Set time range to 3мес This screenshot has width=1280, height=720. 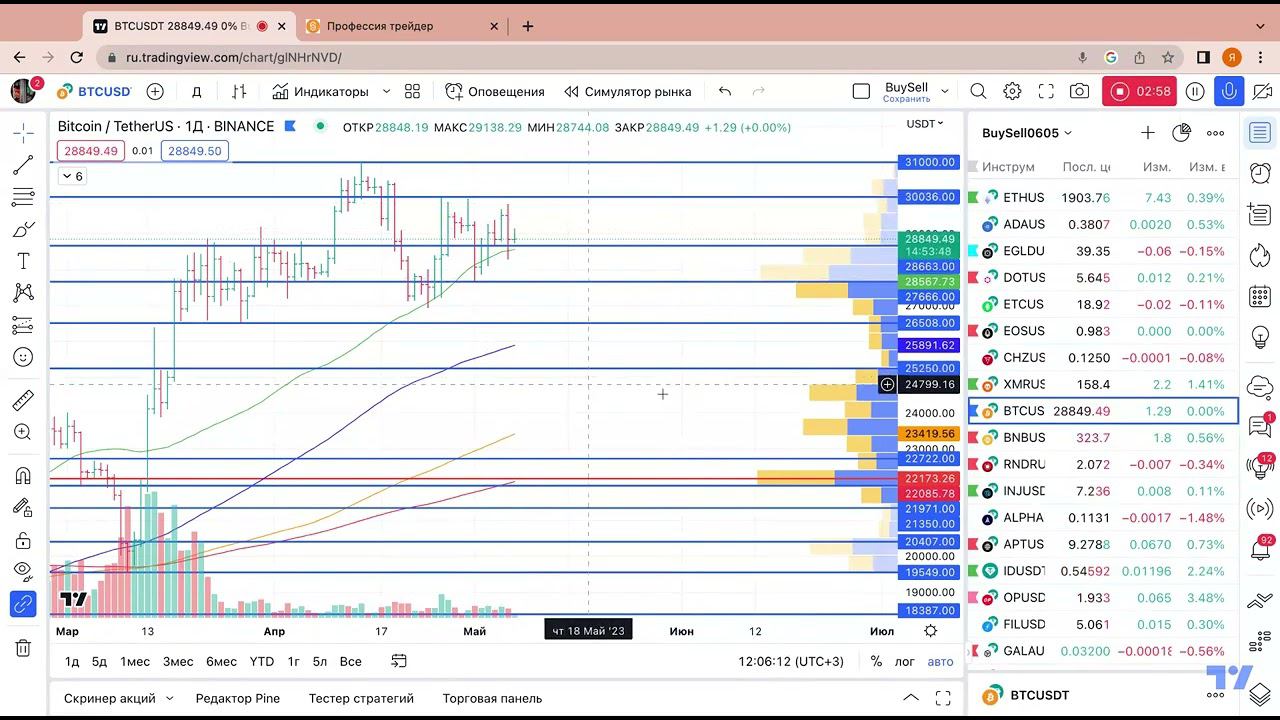click(x=178, y=661)
